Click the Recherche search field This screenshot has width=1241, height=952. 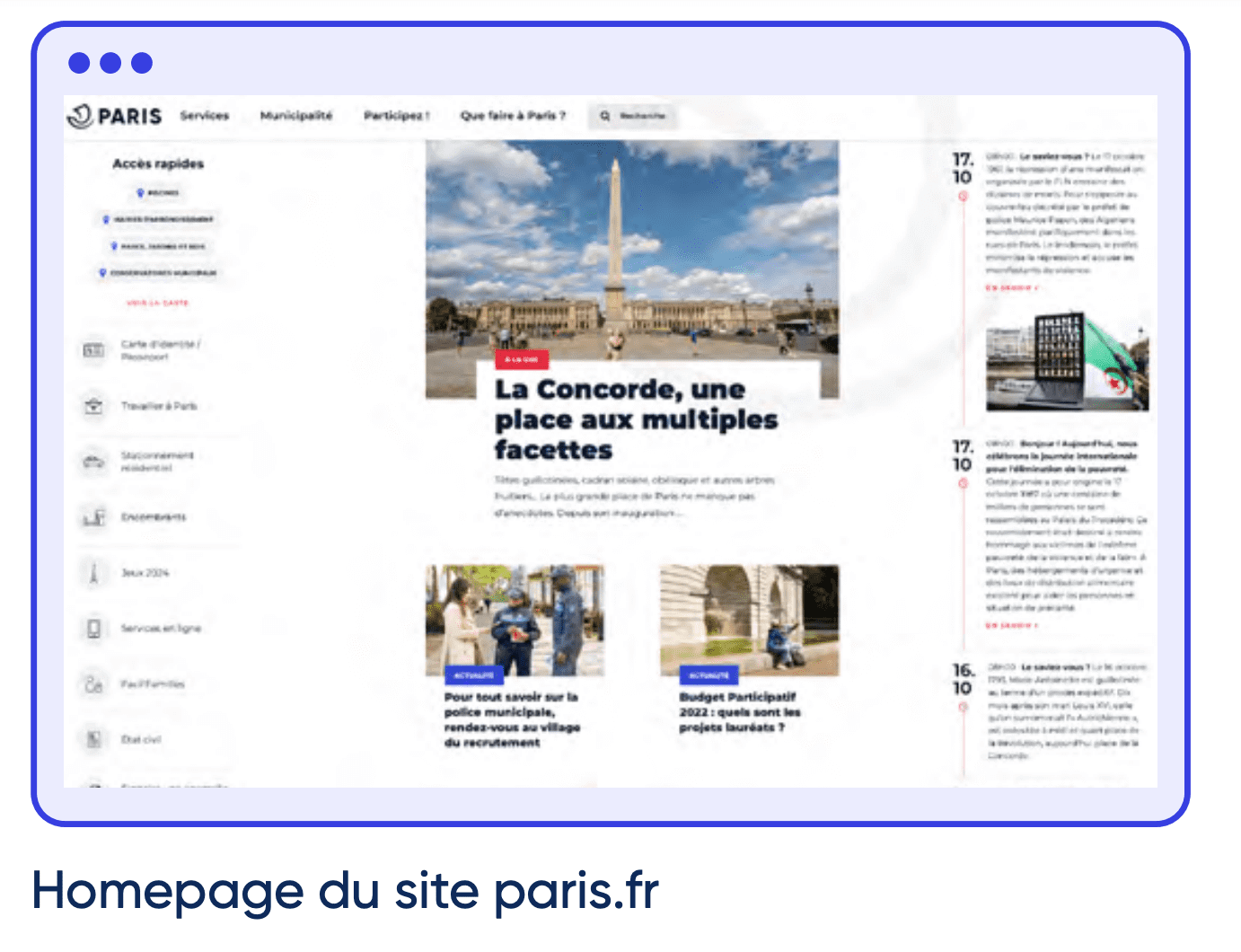632,116
